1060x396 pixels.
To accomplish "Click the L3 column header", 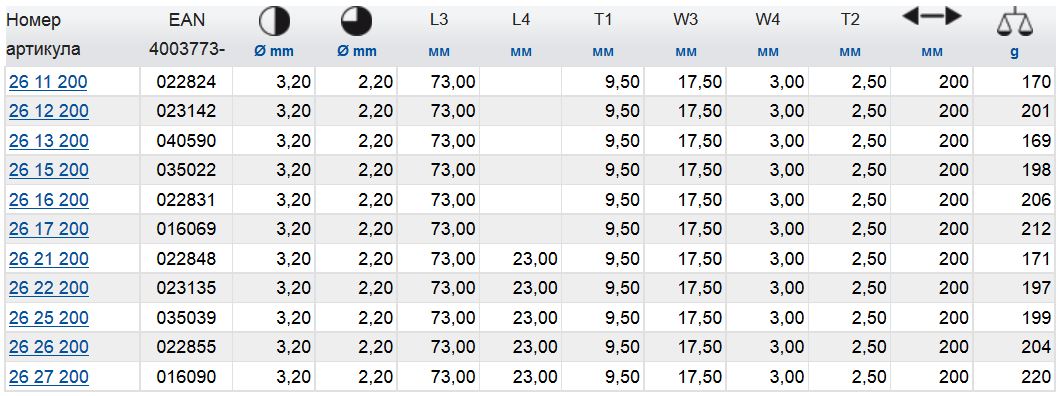I will coord(439,20).
